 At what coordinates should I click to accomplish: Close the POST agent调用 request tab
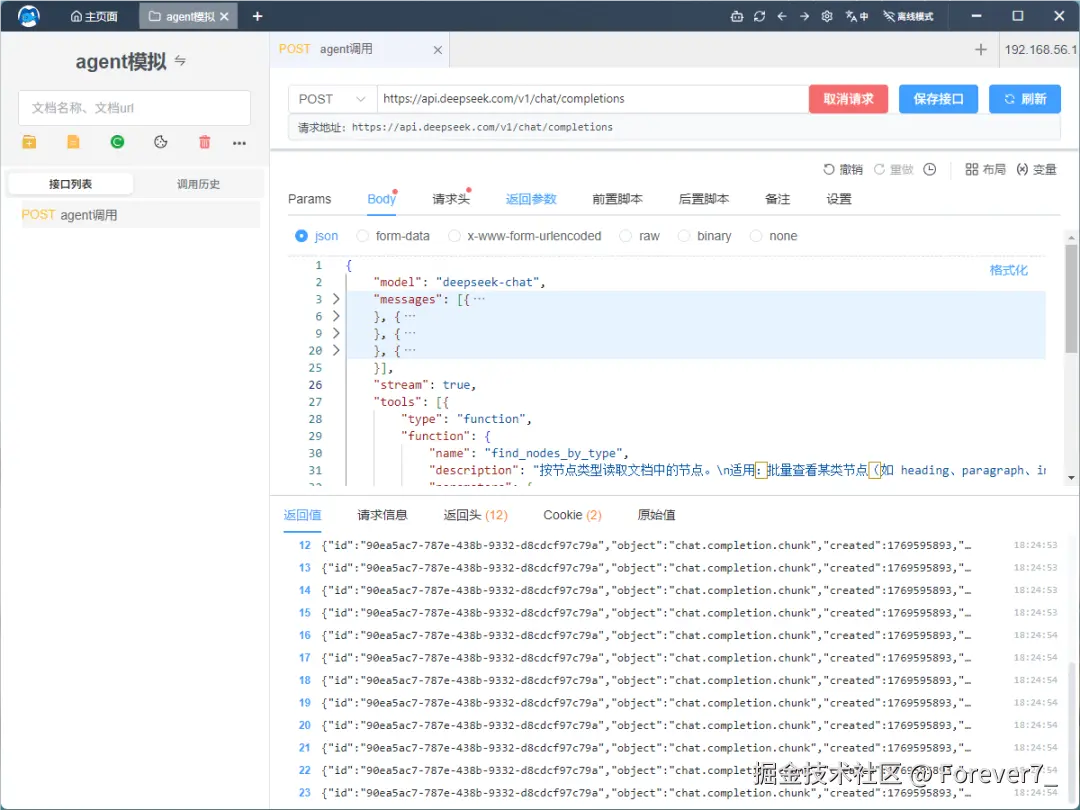(x=437, y=50)
